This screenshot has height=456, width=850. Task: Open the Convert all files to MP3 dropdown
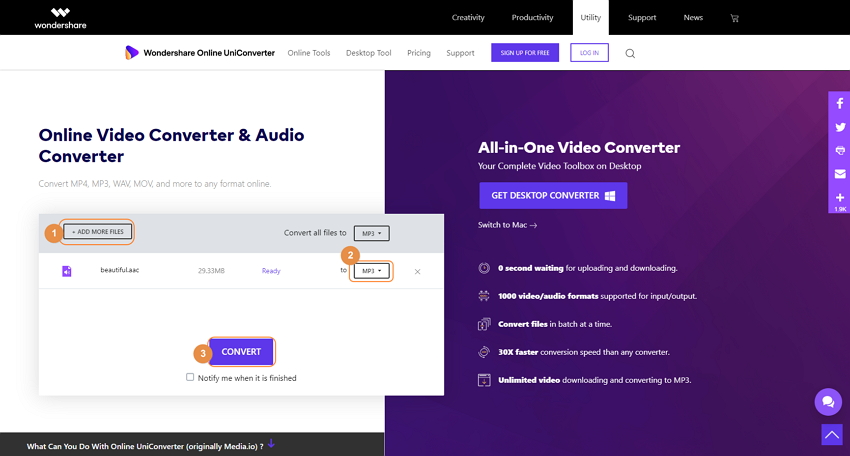[371, 233]
